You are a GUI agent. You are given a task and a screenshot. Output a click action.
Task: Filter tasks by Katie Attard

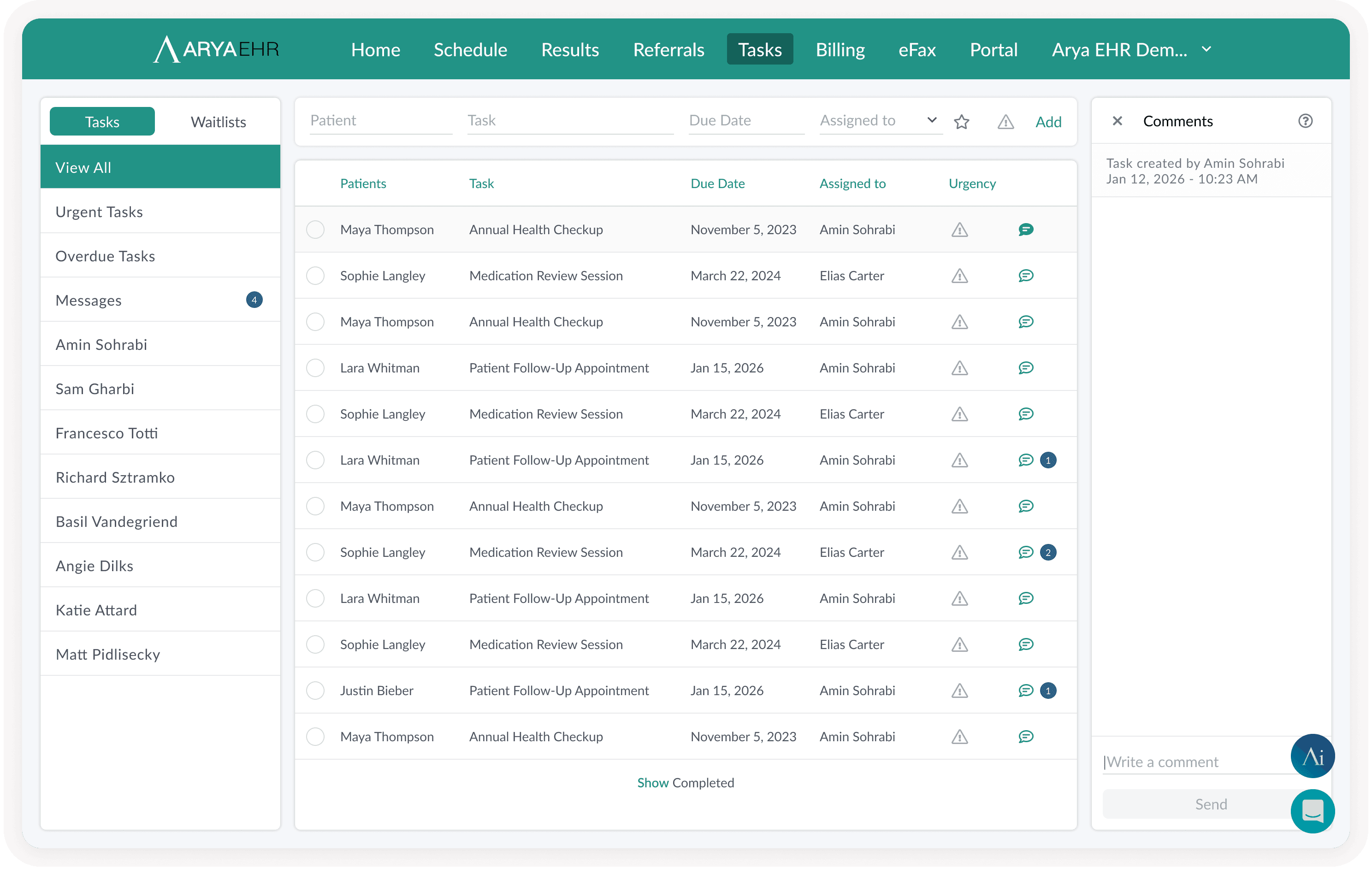pos(160,610)
